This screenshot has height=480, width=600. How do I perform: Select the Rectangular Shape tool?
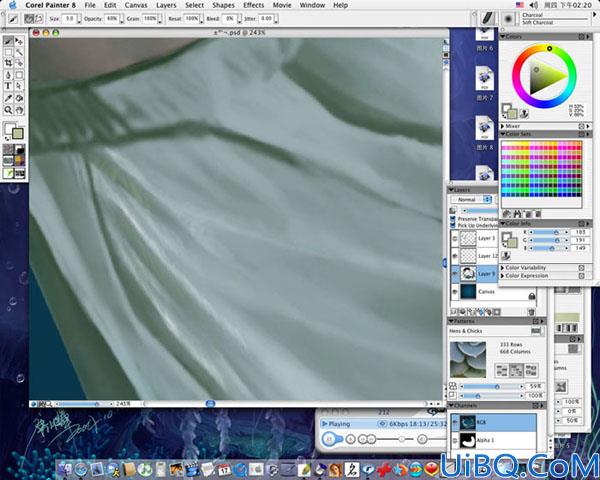(x=19, y=75)
